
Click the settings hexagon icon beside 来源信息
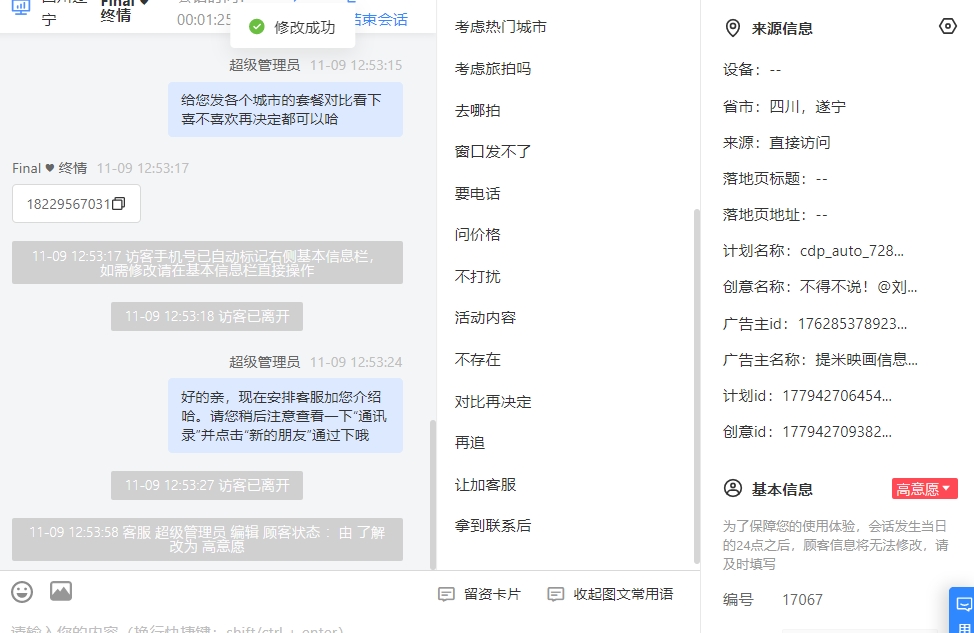pyautogui.click(x=947, y=26)
